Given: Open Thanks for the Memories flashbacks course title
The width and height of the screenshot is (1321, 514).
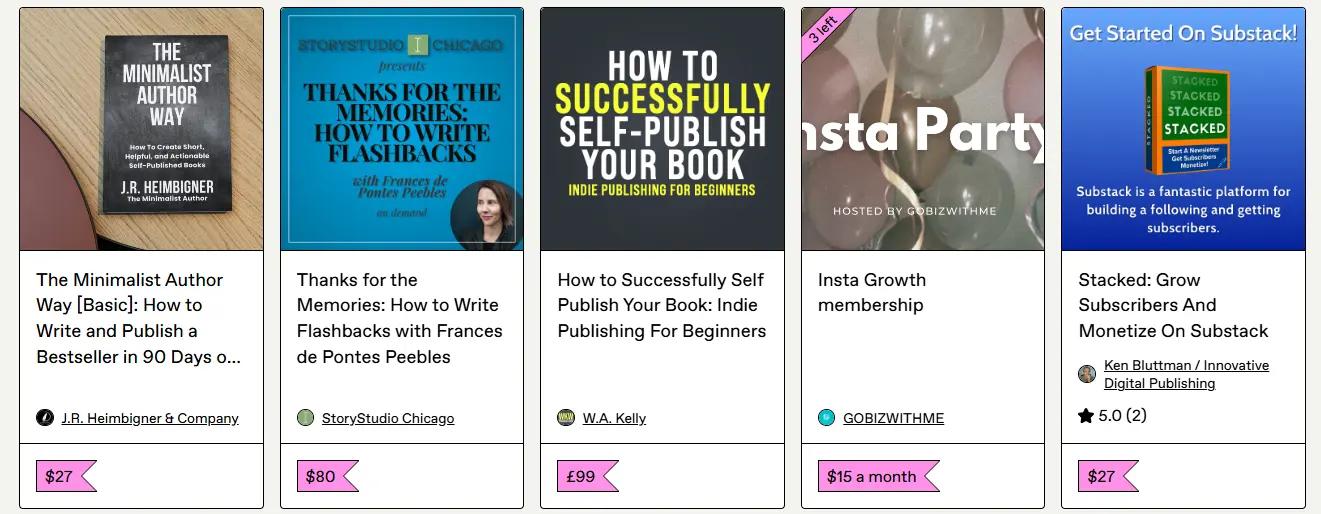Looking at the screenshot, I should click(400, 318).
